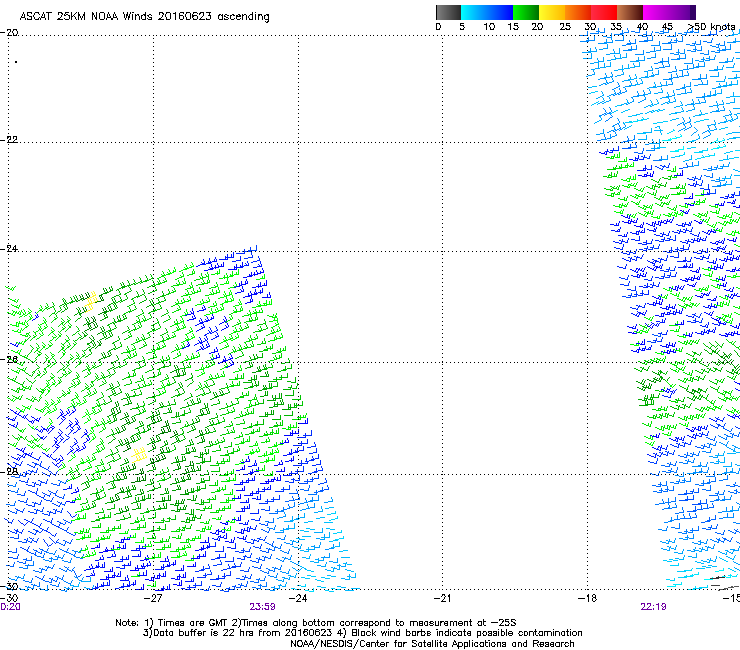This screenshot has width=740, height=650.
Task: Select the '-26' latitude axis label
Action: (9, 360)
